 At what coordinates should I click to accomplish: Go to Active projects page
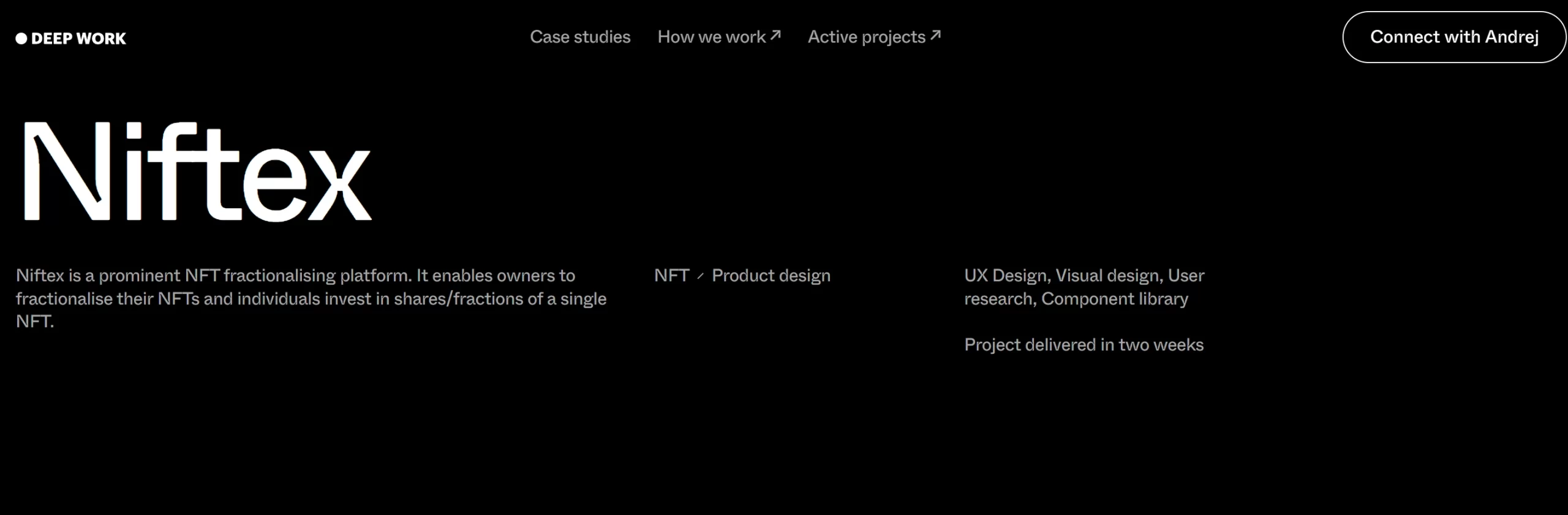[x=866, y=37]
